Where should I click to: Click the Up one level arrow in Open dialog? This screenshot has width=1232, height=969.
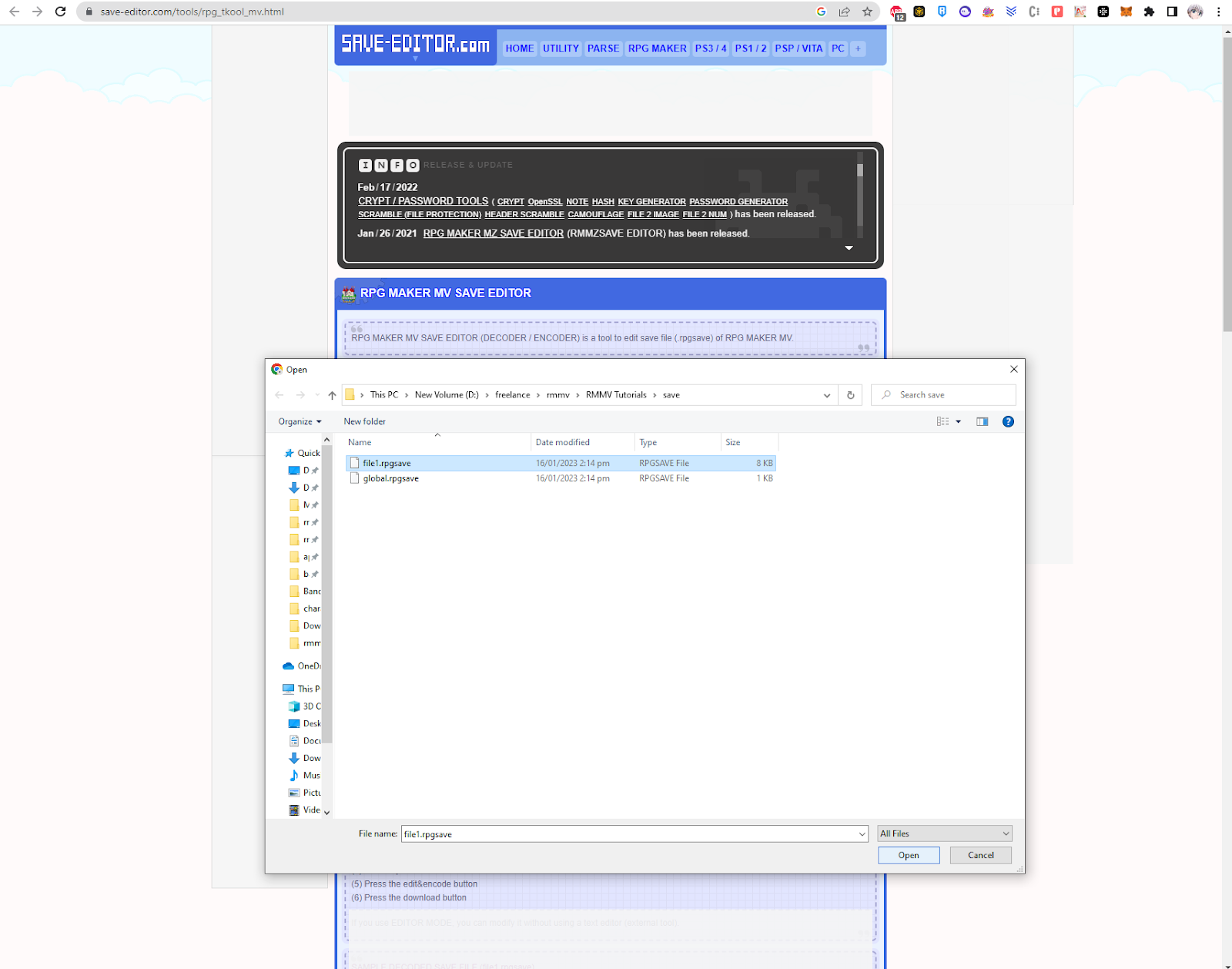coord(332,395)
